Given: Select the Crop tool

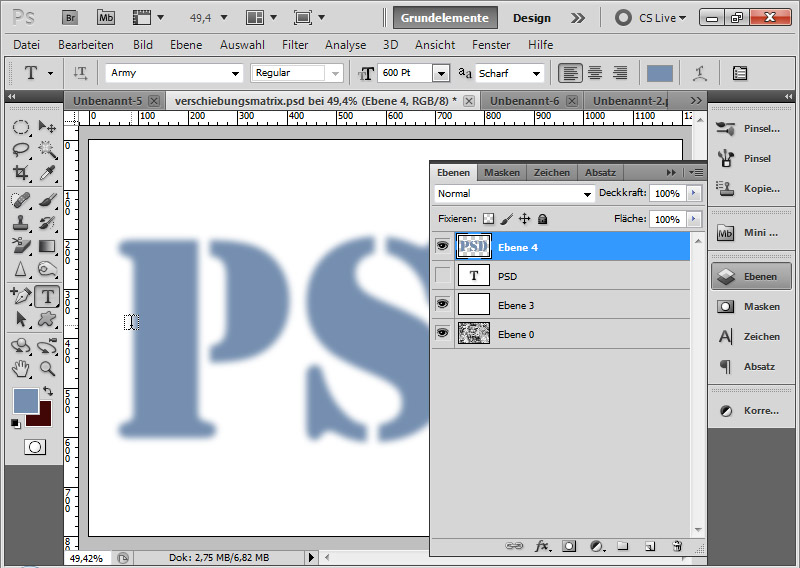Looking at the screenshot, I should coord(21,173).
